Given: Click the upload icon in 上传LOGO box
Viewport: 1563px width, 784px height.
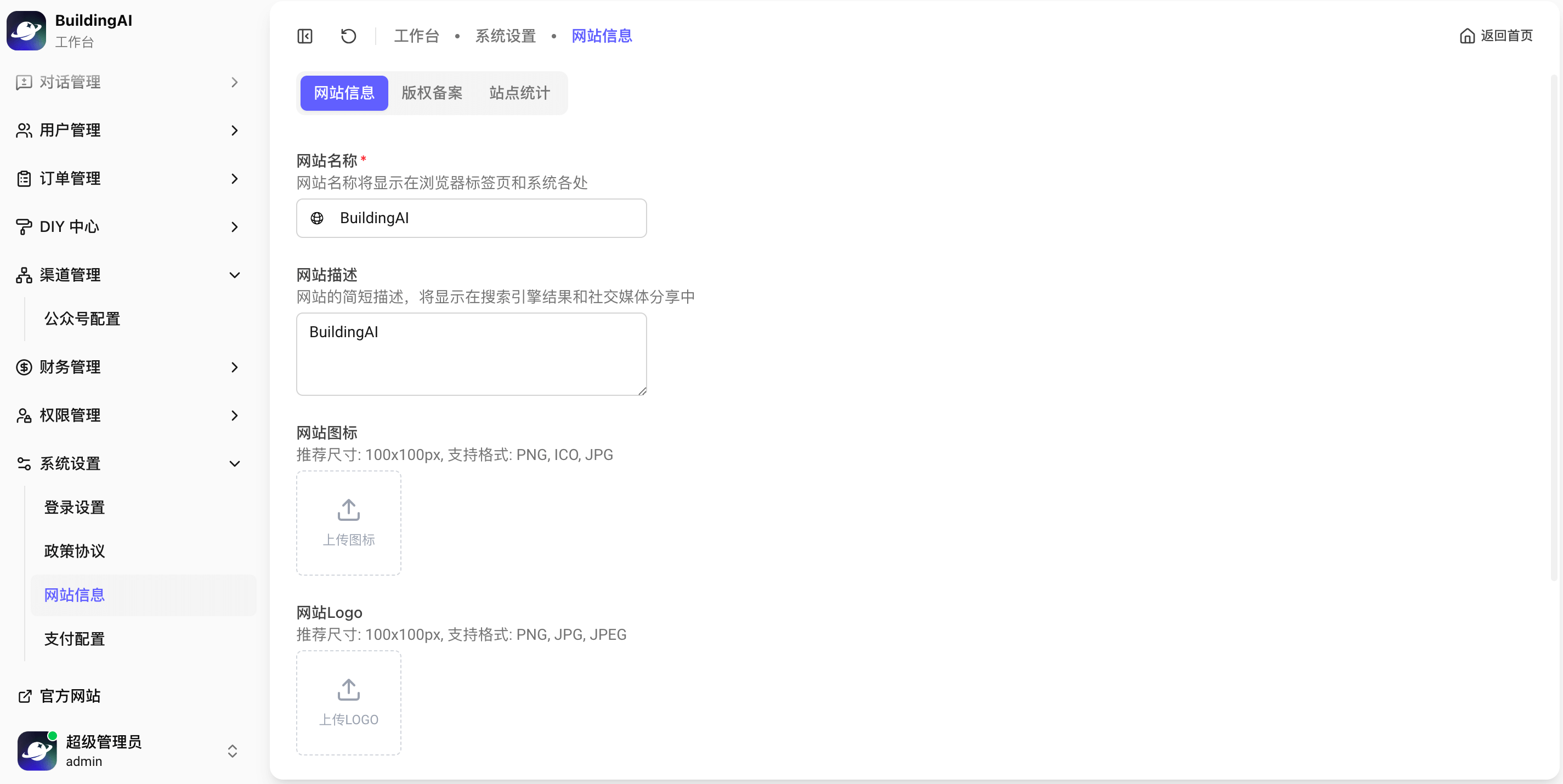Looking at the screenshot, I should click(348, 689).
